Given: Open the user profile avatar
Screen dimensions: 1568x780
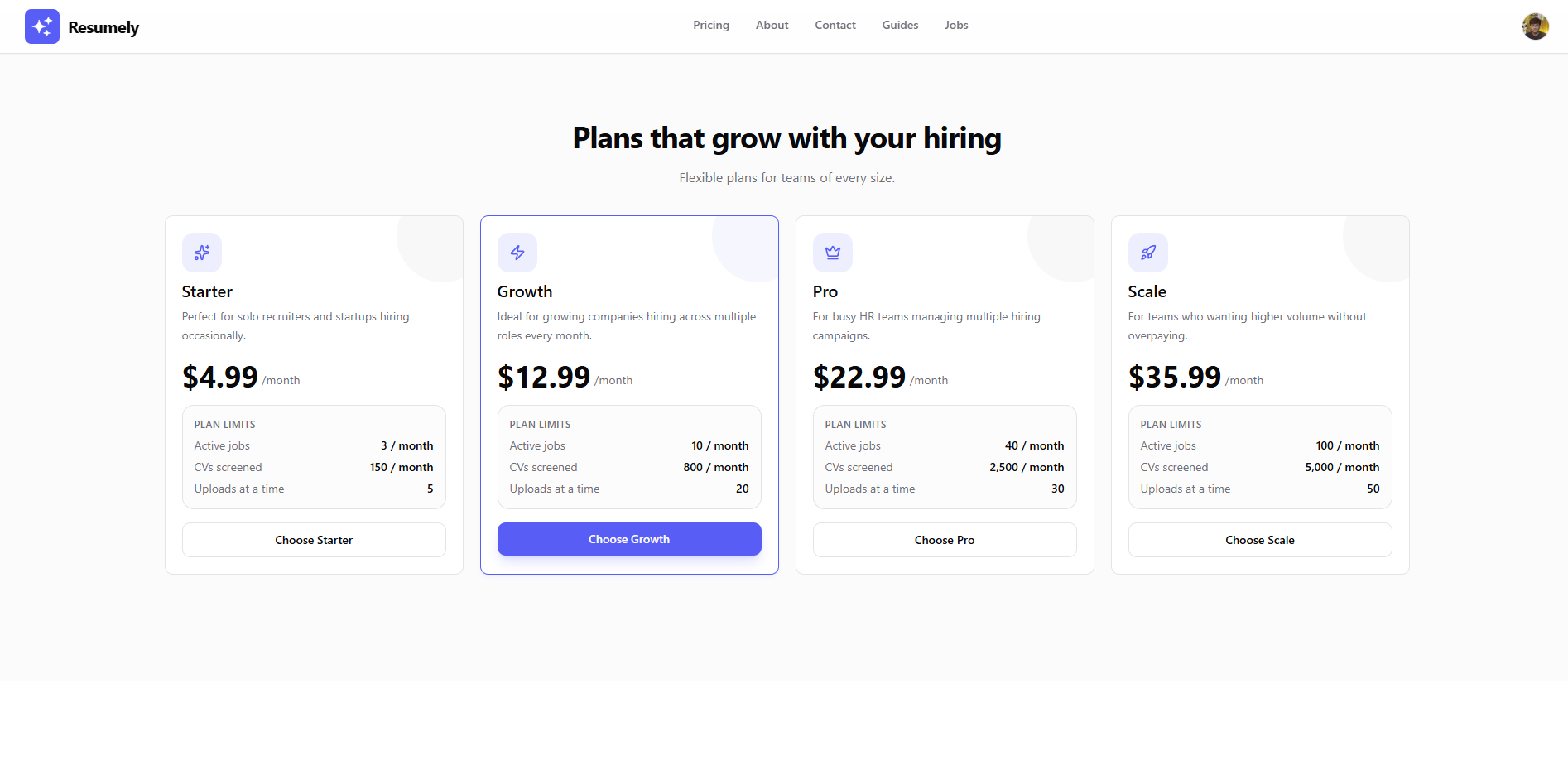Looking at the screenshot, I should pos(1535,26).
